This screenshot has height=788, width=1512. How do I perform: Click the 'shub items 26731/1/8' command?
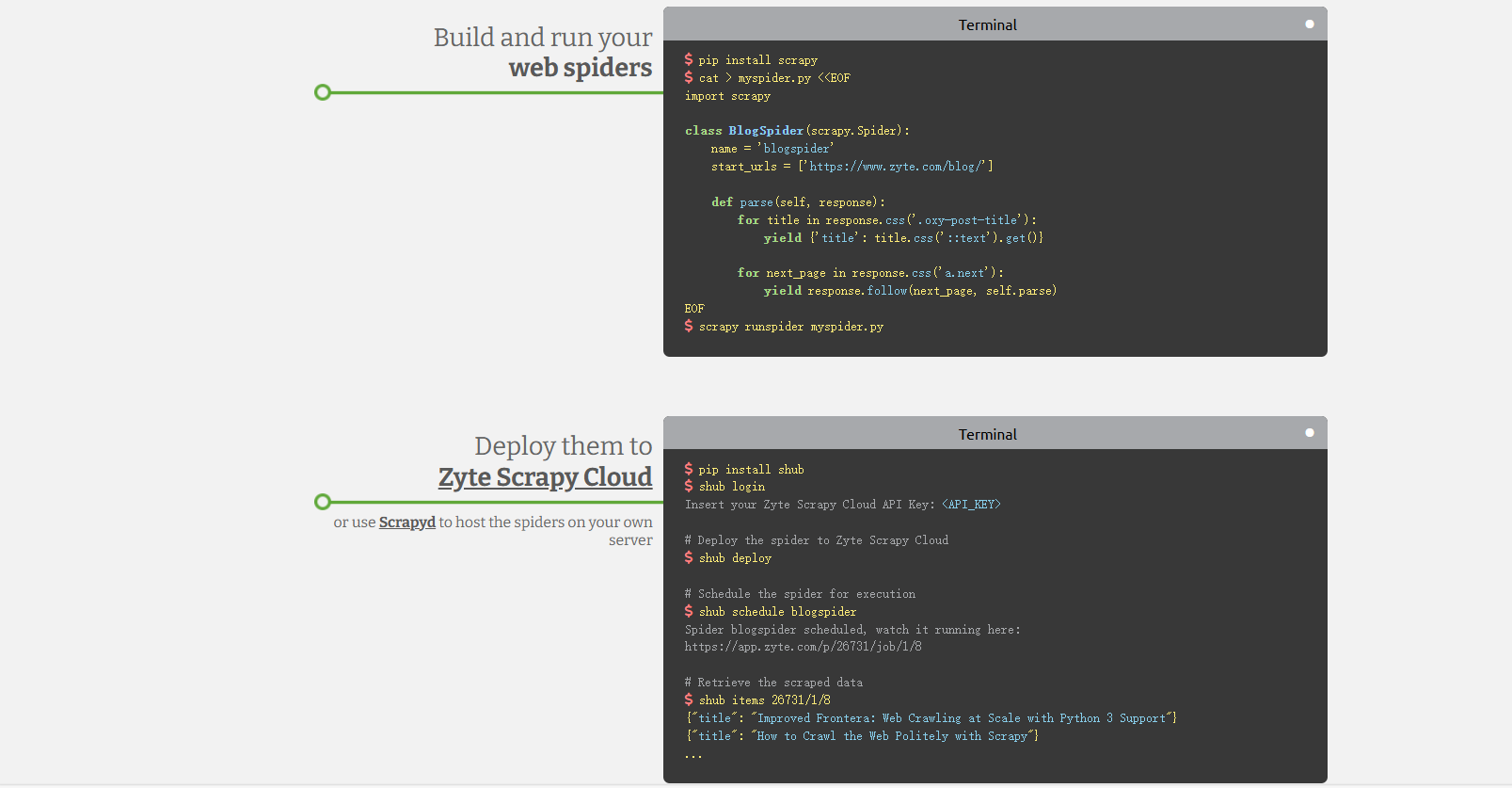pyautogui.click(x=757, y=700)
